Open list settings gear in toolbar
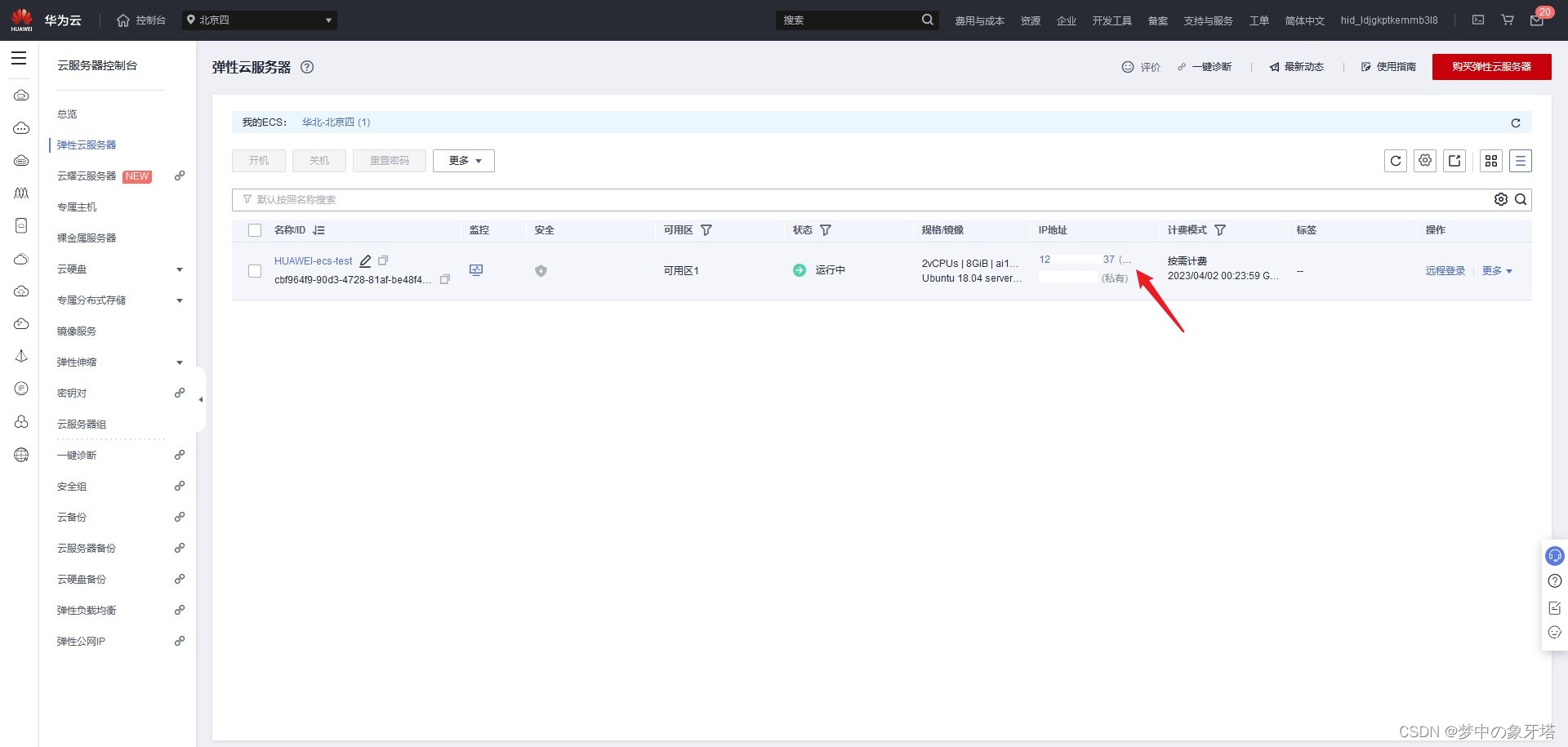 click(1425, 161)
